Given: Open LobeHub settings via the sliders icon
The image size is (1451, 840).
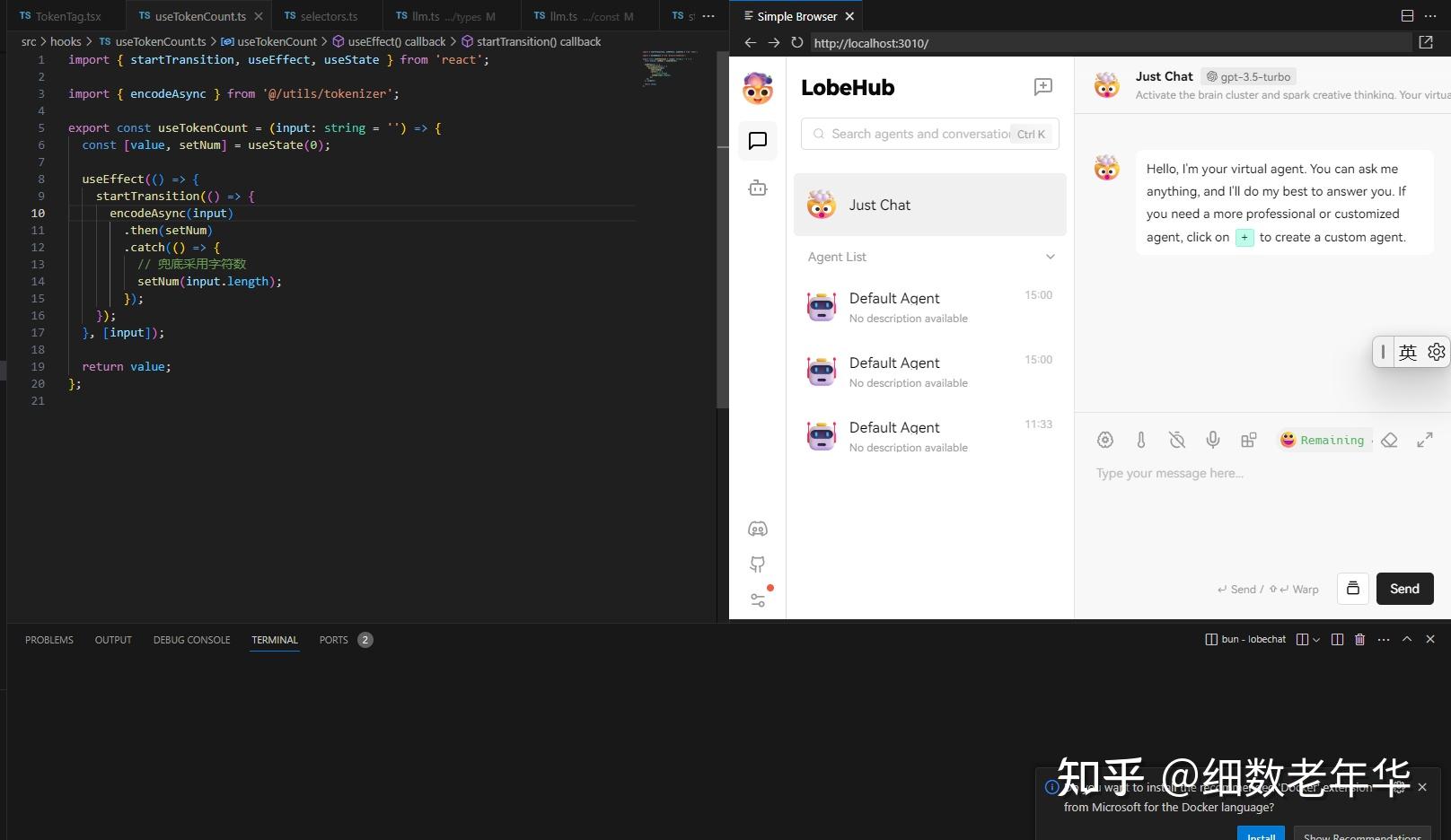Looking at the screenshot, I should (758, 599).
